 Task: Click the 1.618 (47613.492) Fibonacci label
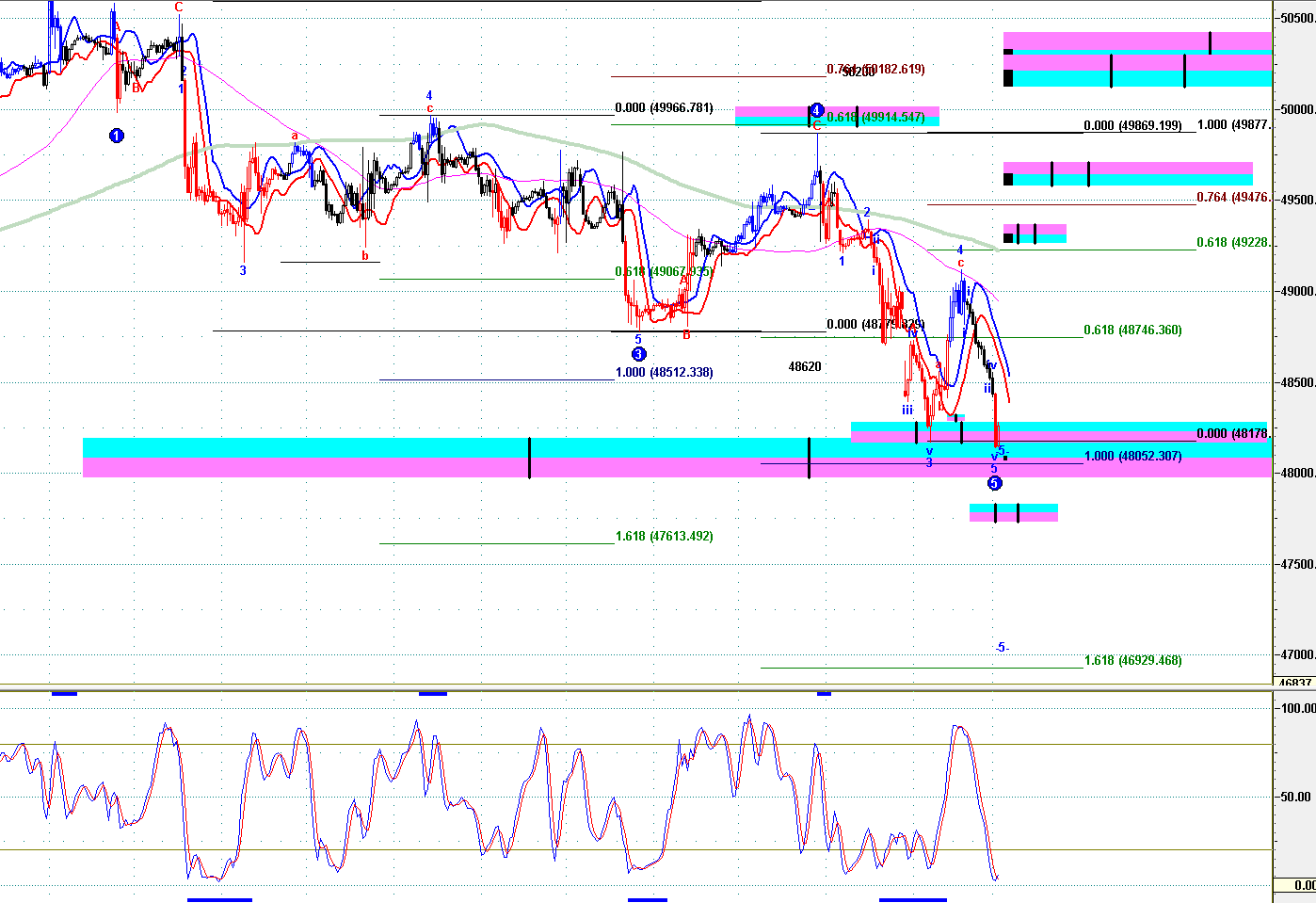[x=664, y=537]
